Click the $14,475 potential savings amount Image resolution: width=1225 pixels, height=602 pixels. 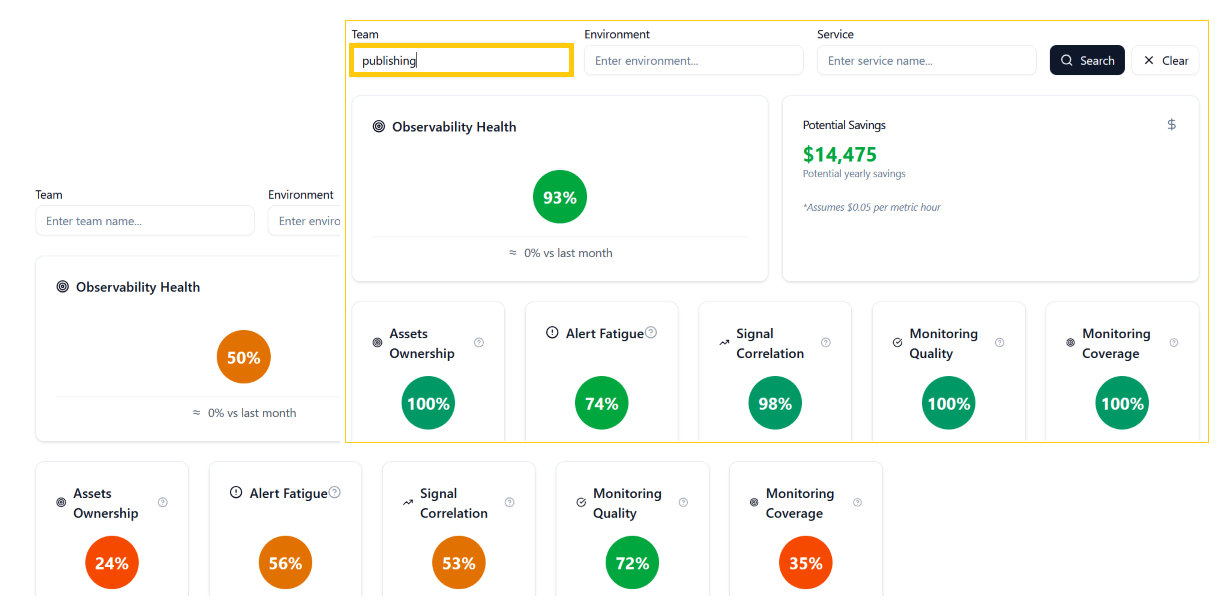coord(840,155)
